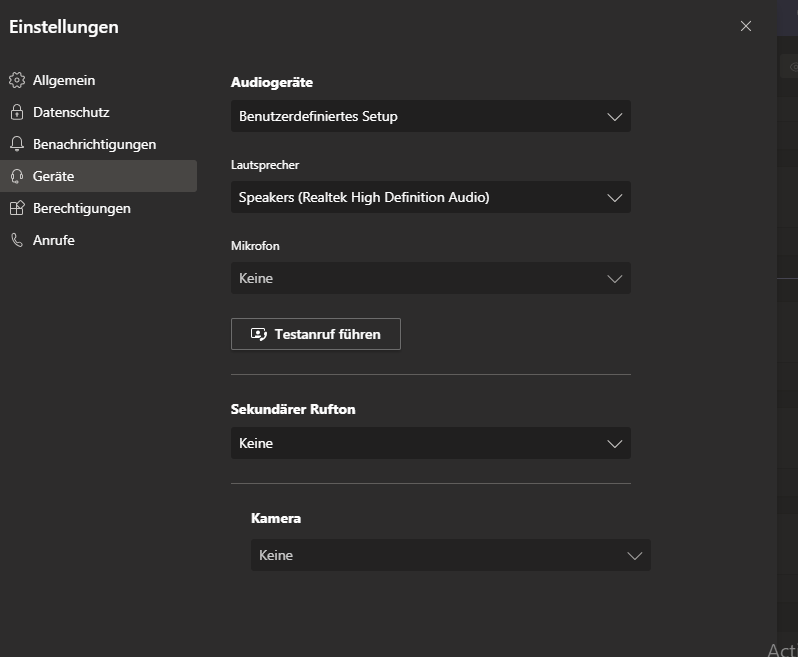Open the Kamera dropdown showing Keine

(x=450, y=555)
